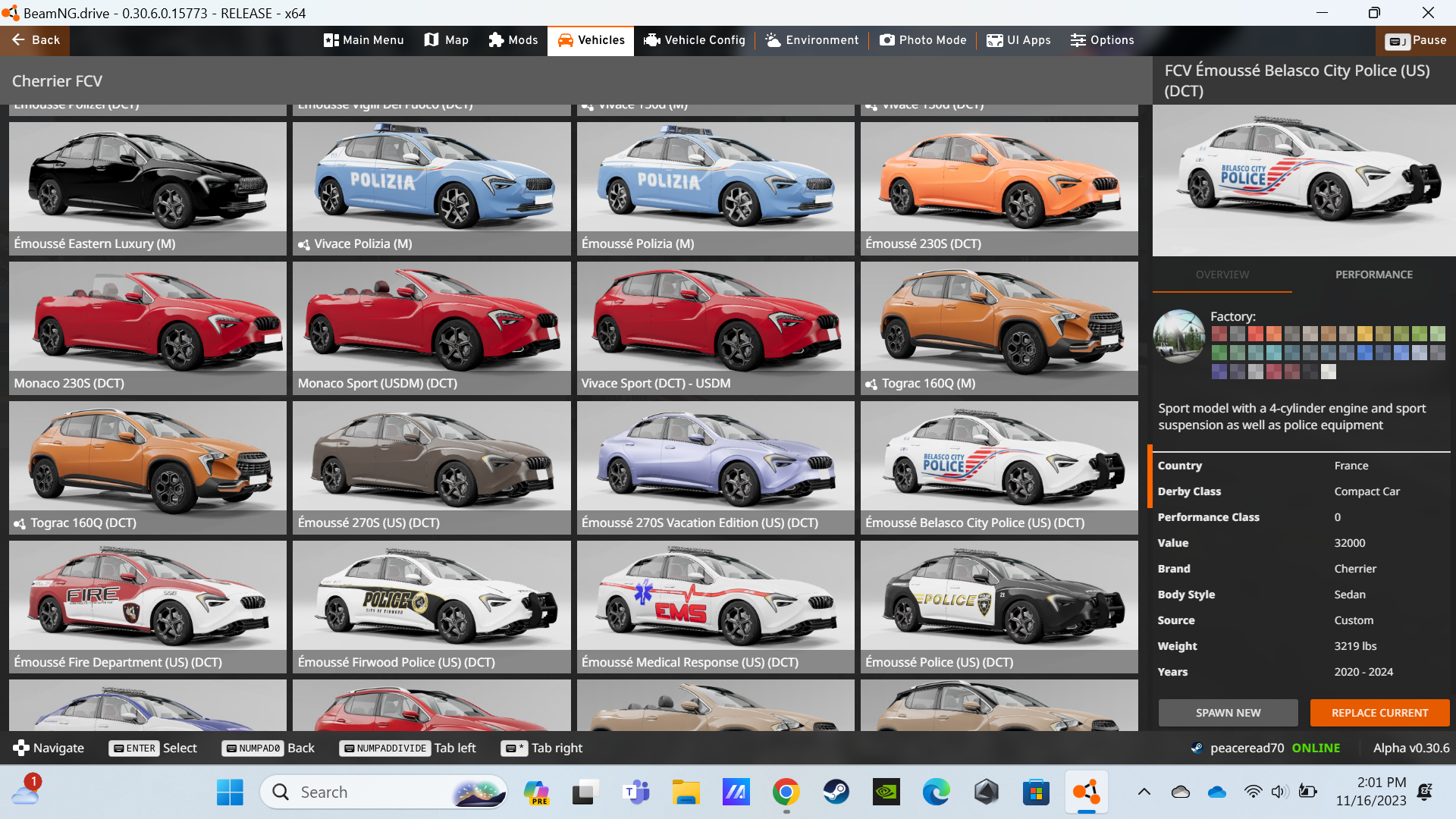Viewport: 1456px width, 819px height.
Task: Select the Émoussé 270S (US) (DCT) vehicle
Action: pyautogui.click(x=431, y=468)
